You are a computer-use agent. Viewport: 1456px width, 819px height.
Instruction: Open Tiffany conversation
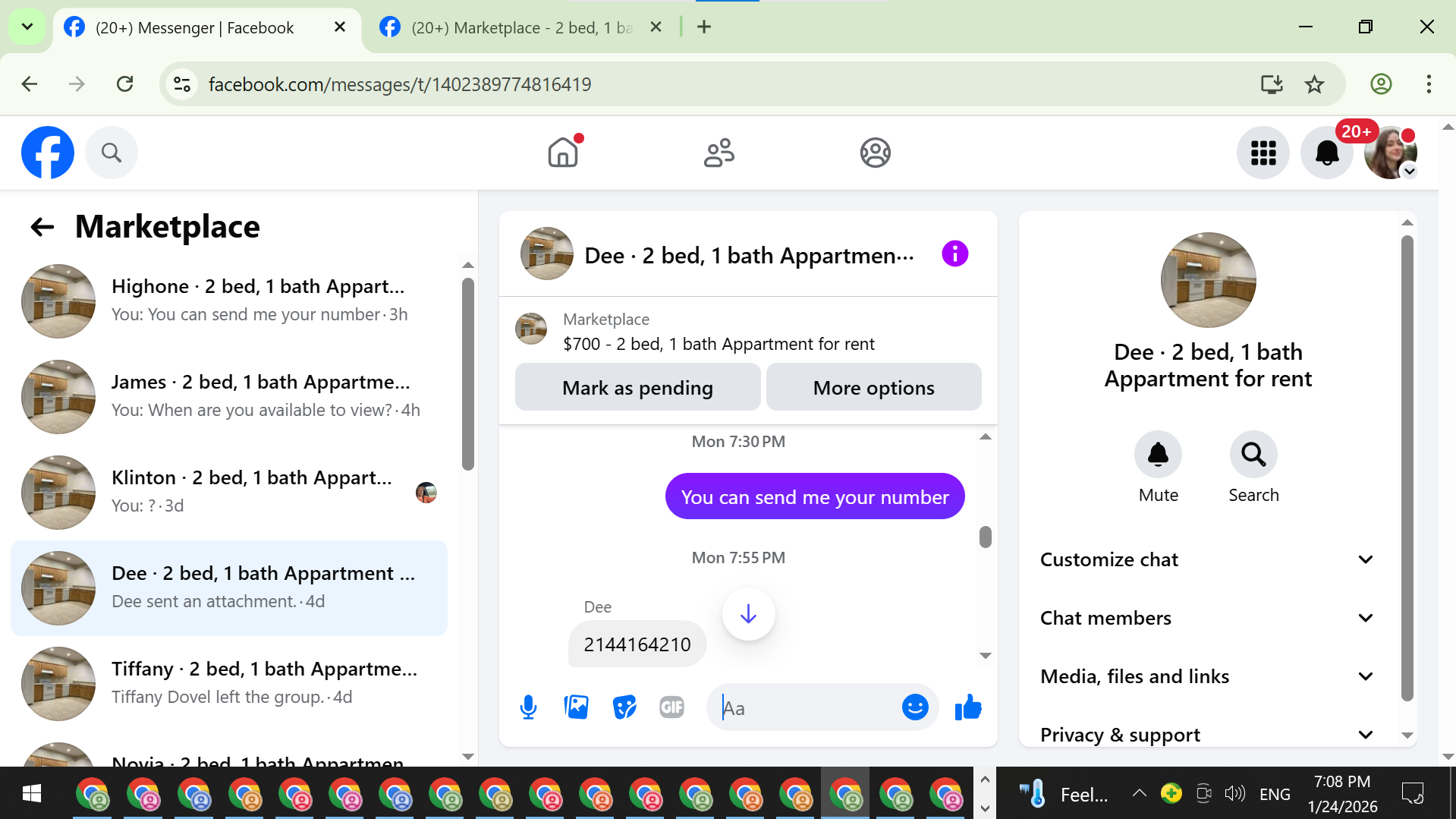pos(229,683)
